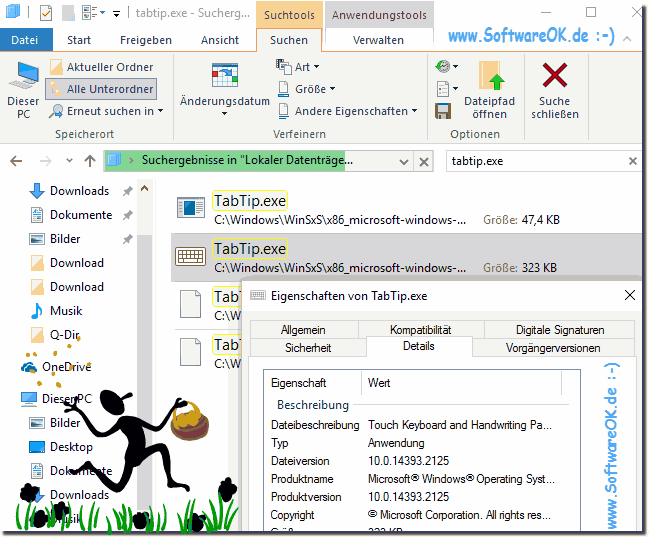
Task: Open the recent searches dropdown icon
Action: [447, 66]
